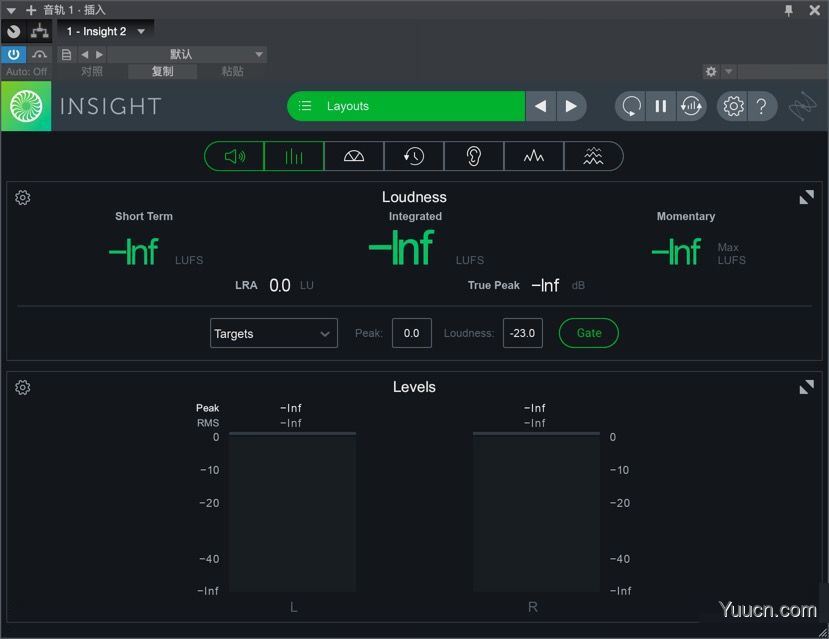Collapse the window menu triangle in title bar
This screenshot has height=639, width=829.
pos(11,10)
